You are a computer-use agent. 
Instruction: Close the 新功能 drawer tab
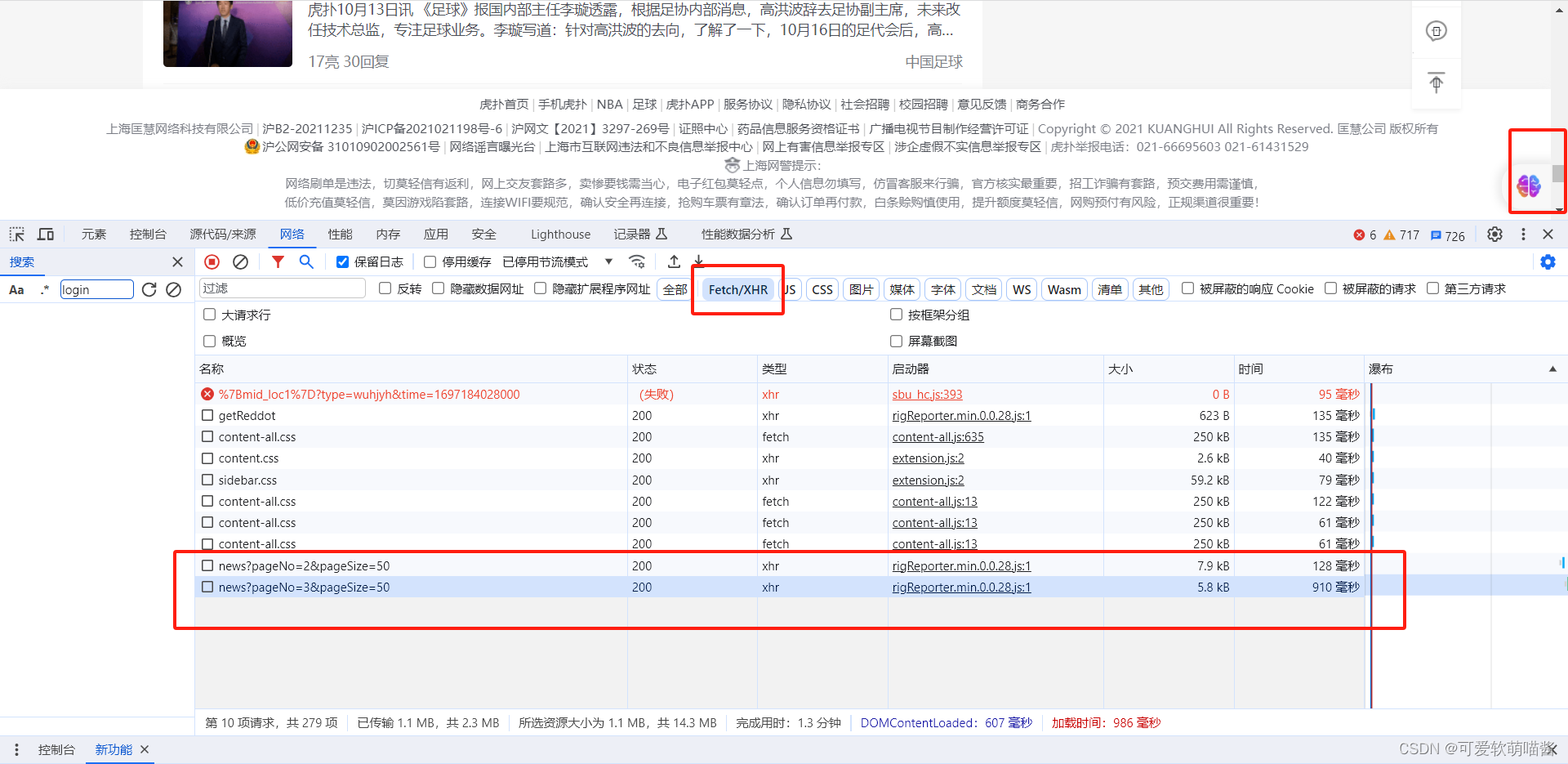(x=145, y=749)
